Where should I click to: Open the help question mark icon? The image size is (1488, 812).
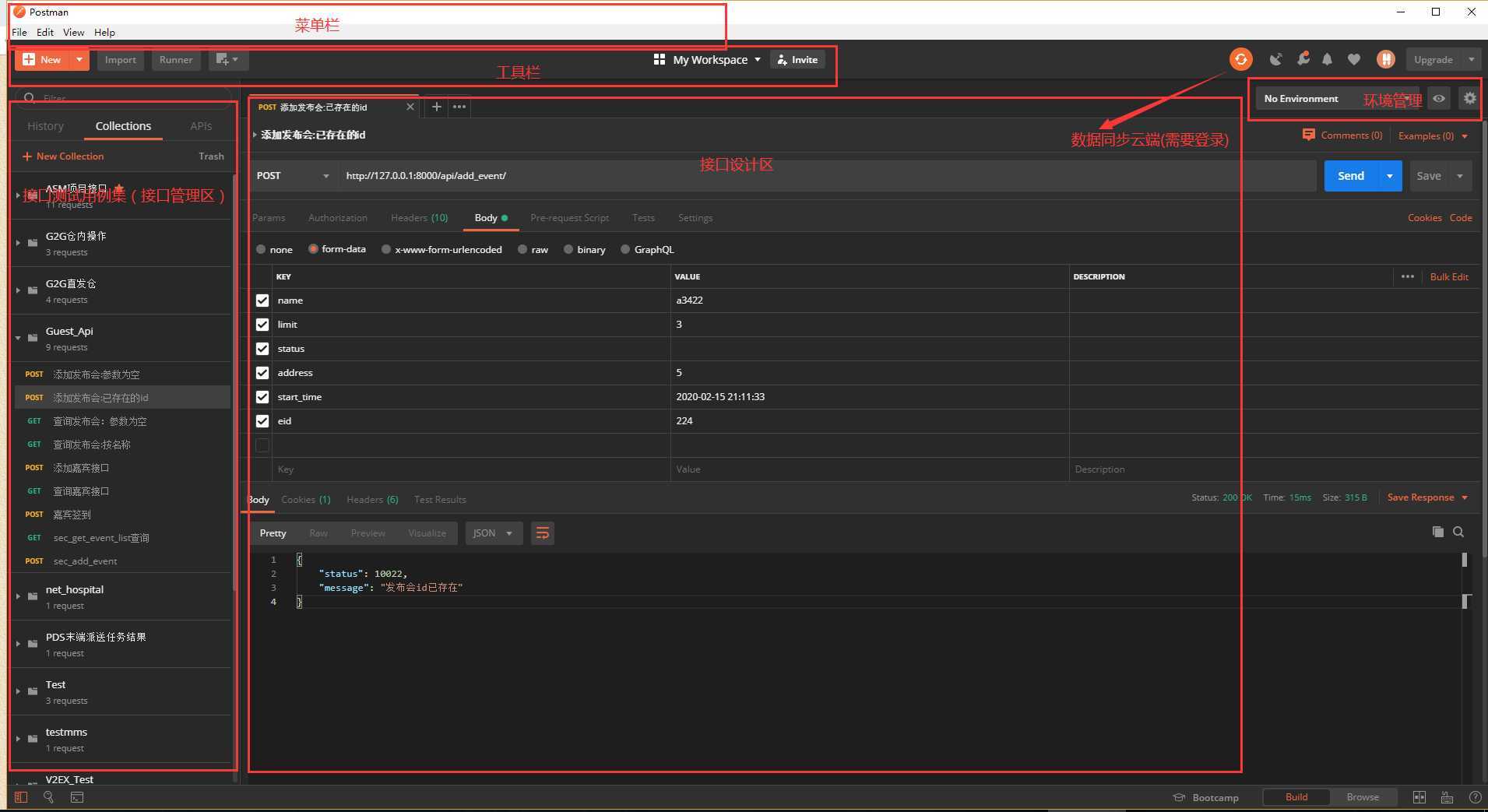[x=1475, y=797]
